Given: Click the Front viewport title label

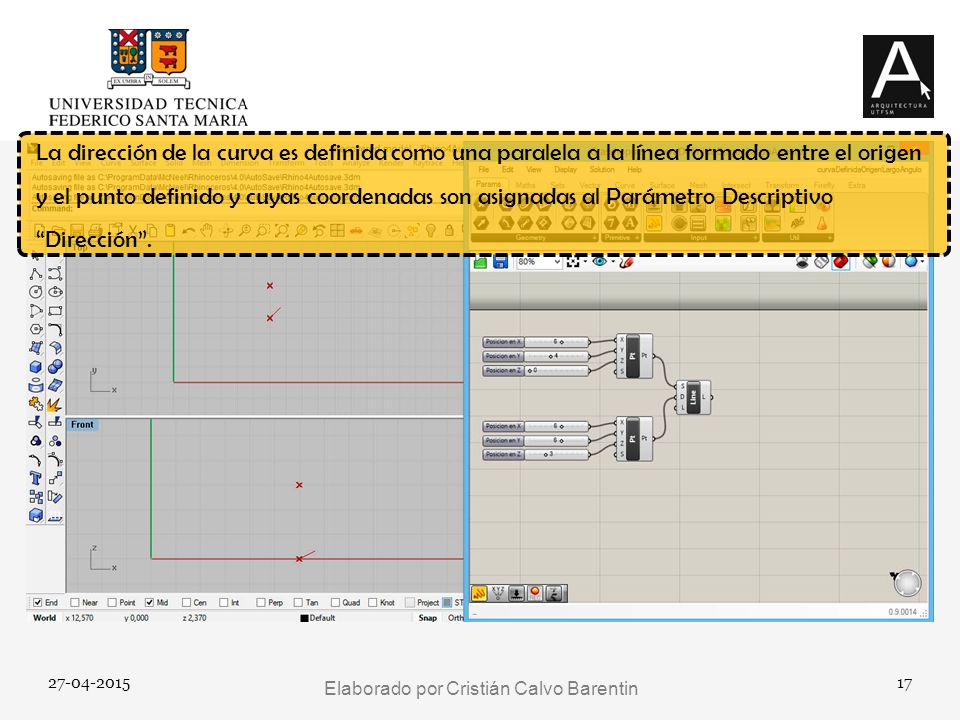Looking at the screenshot, I should tap(82, 424).
